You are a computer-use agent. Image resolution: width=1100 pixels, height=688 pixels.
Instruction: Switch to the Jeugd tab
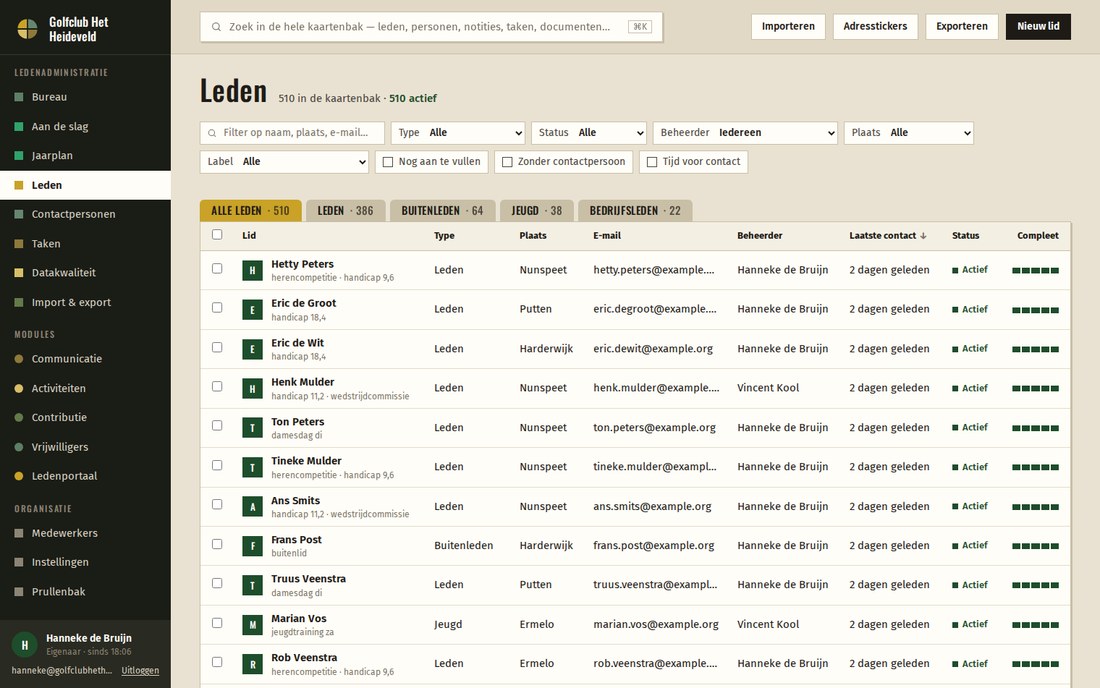tap(537, 210)
